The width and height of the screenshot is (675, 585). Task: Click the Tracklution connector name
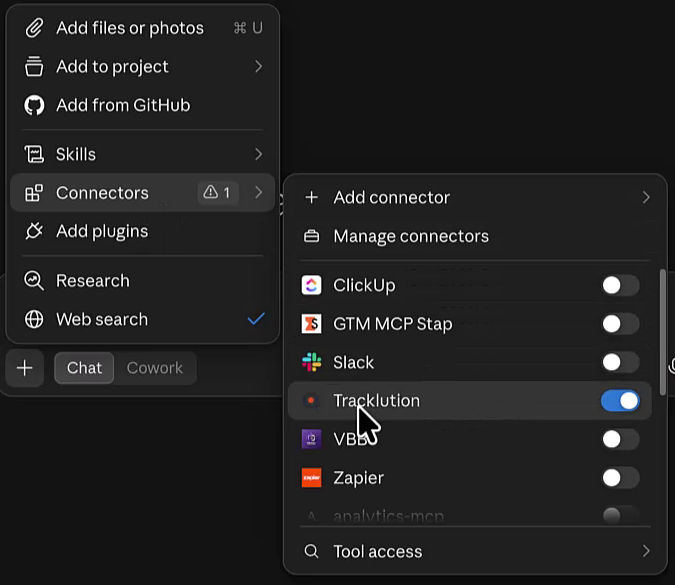[377, 401]
